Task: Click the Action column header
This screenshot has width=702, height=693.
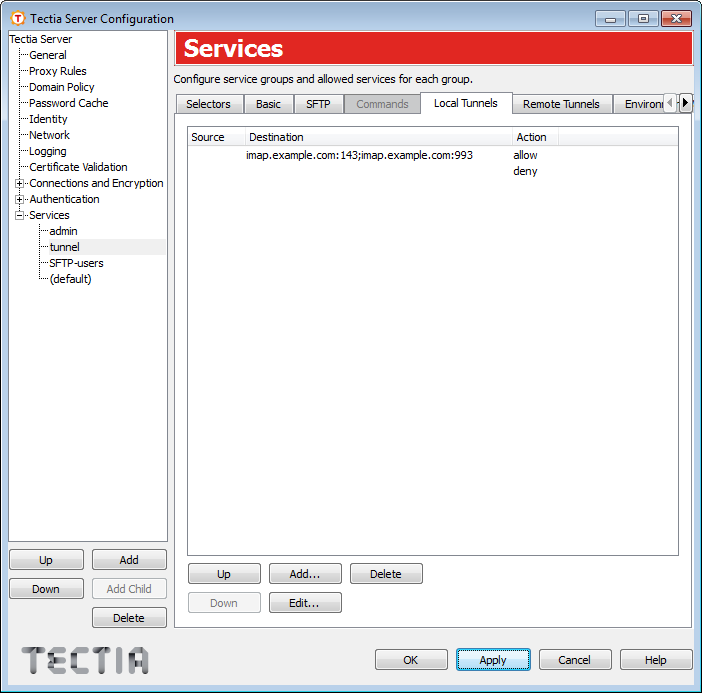Action: [x=535, y=137]
